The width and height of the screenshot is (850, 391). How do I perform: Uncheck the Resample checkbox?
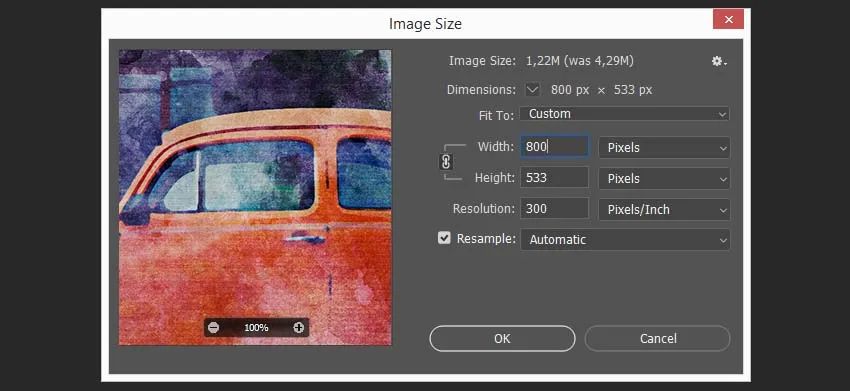point(444,238)
